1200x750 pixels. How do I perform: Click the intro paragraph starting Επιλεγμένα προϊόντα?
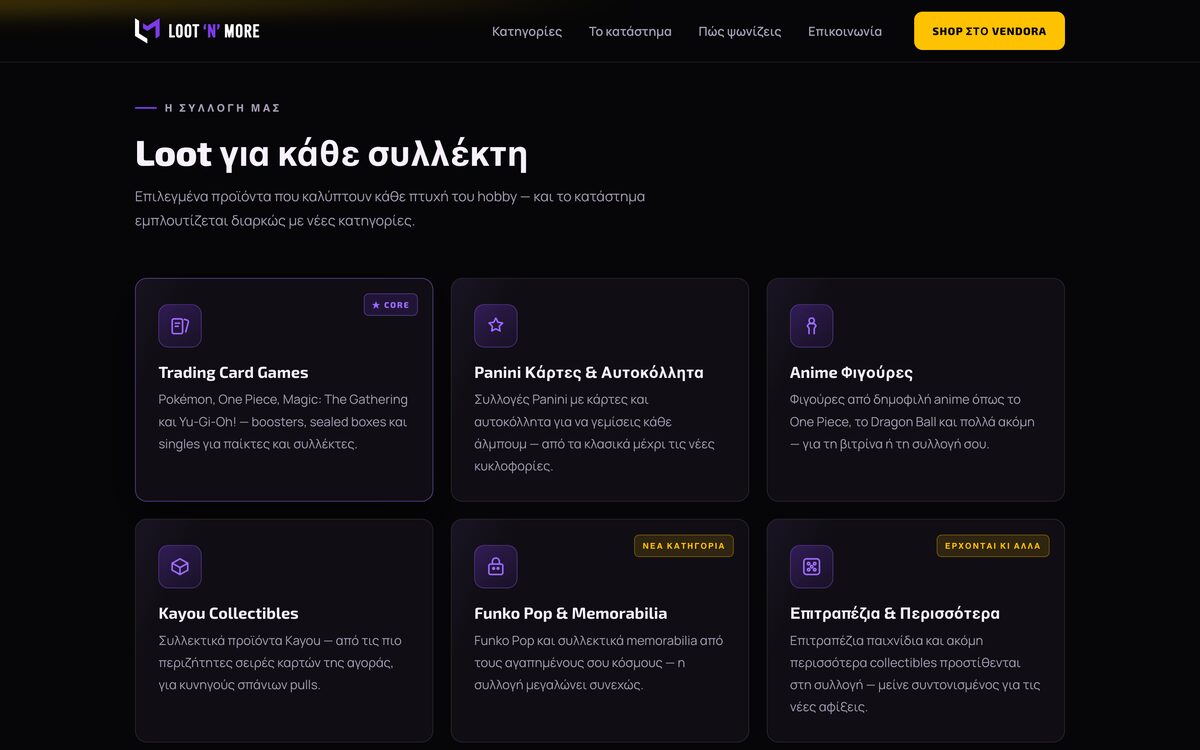(390, 208)
